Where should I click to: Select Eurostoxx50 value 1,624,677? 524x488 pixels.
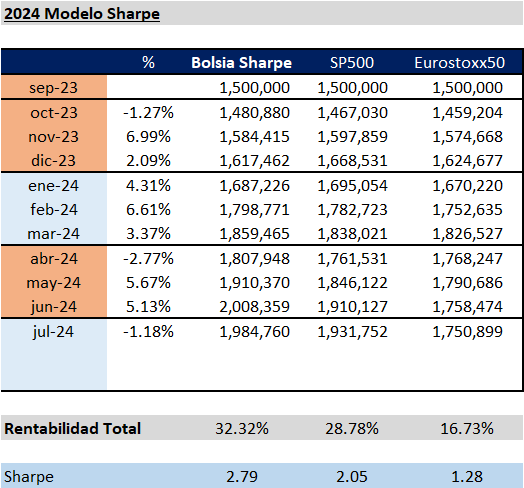(x=468, y=161)
